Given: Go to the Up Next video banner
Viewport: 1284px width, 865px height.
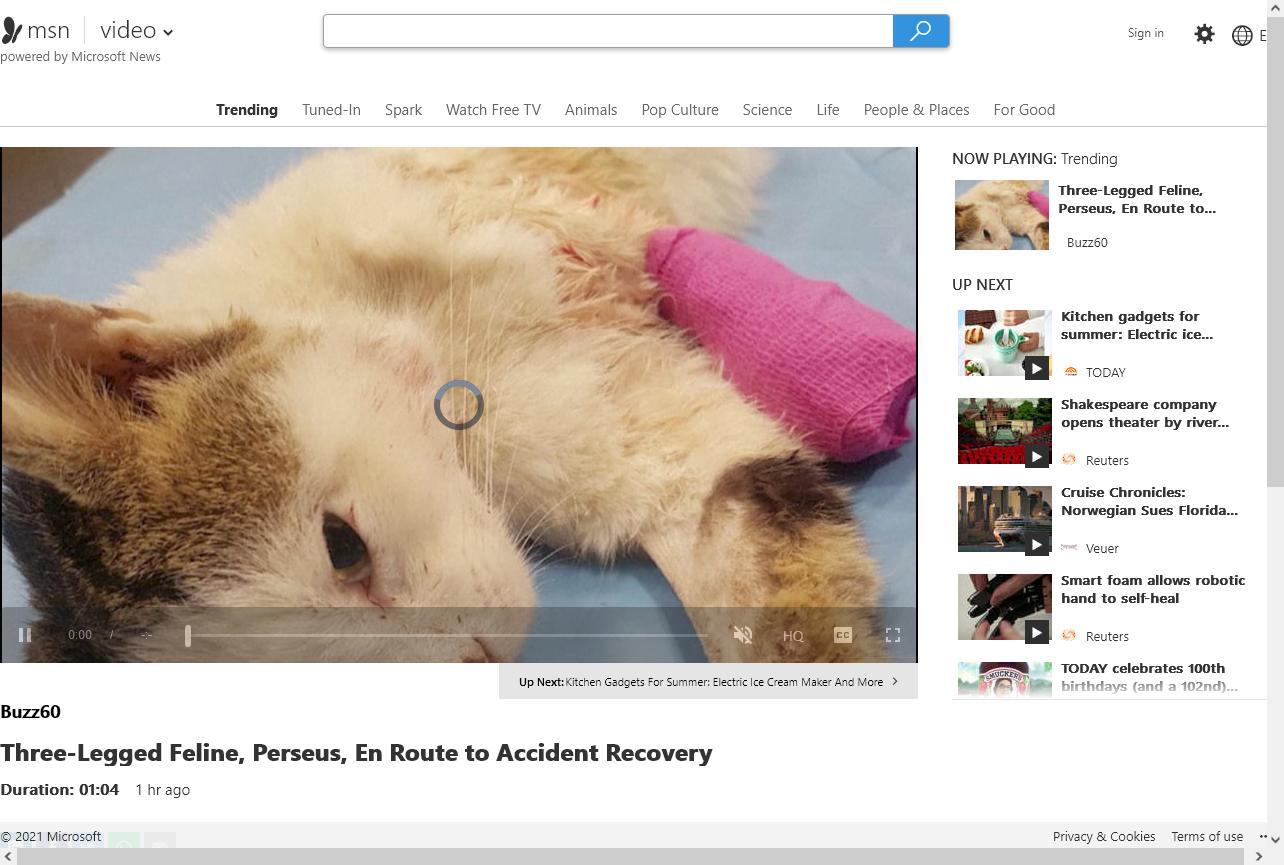Looking at the screenshot, I should 708,682.
